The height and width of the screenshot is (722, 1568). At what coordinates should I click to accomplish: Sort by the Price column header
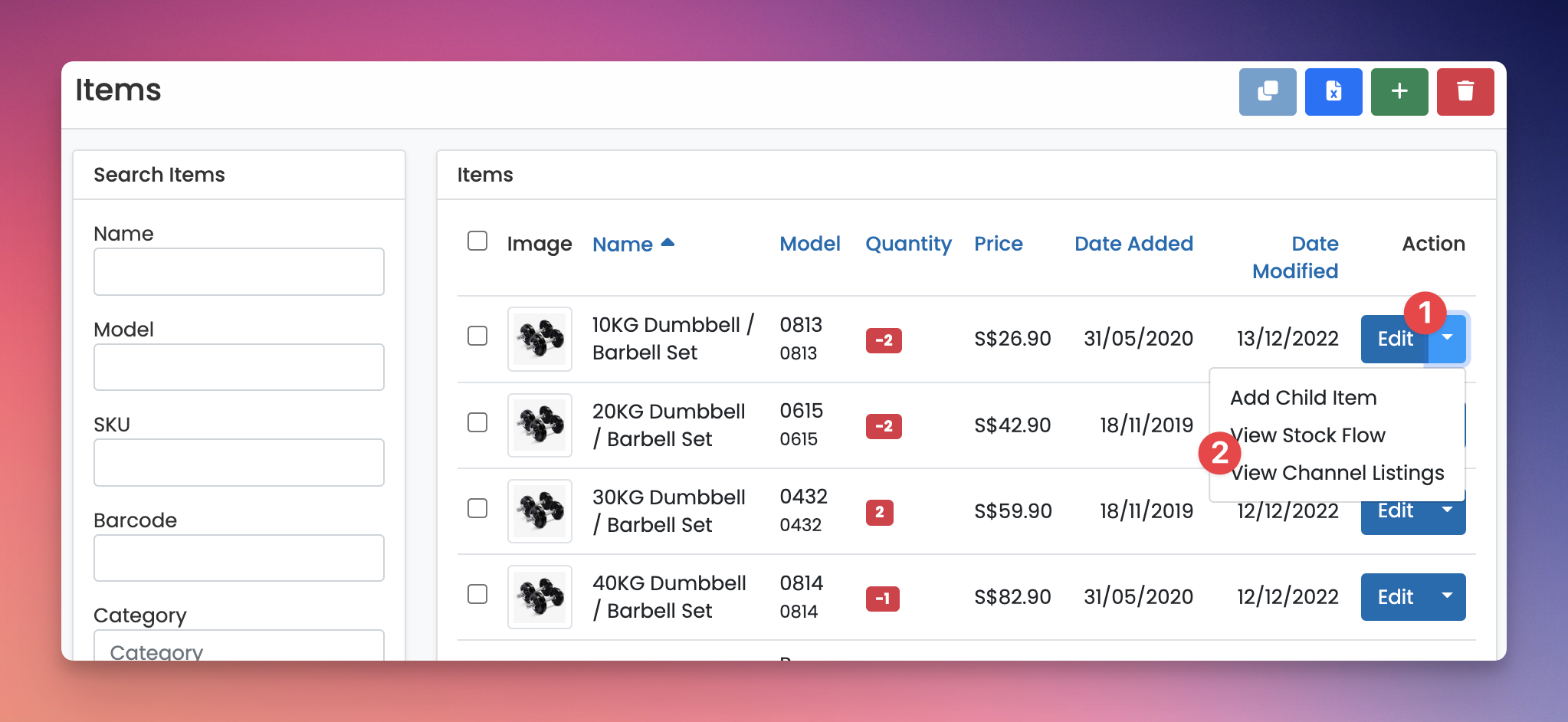pyautogui.click(x=999, y=244)
